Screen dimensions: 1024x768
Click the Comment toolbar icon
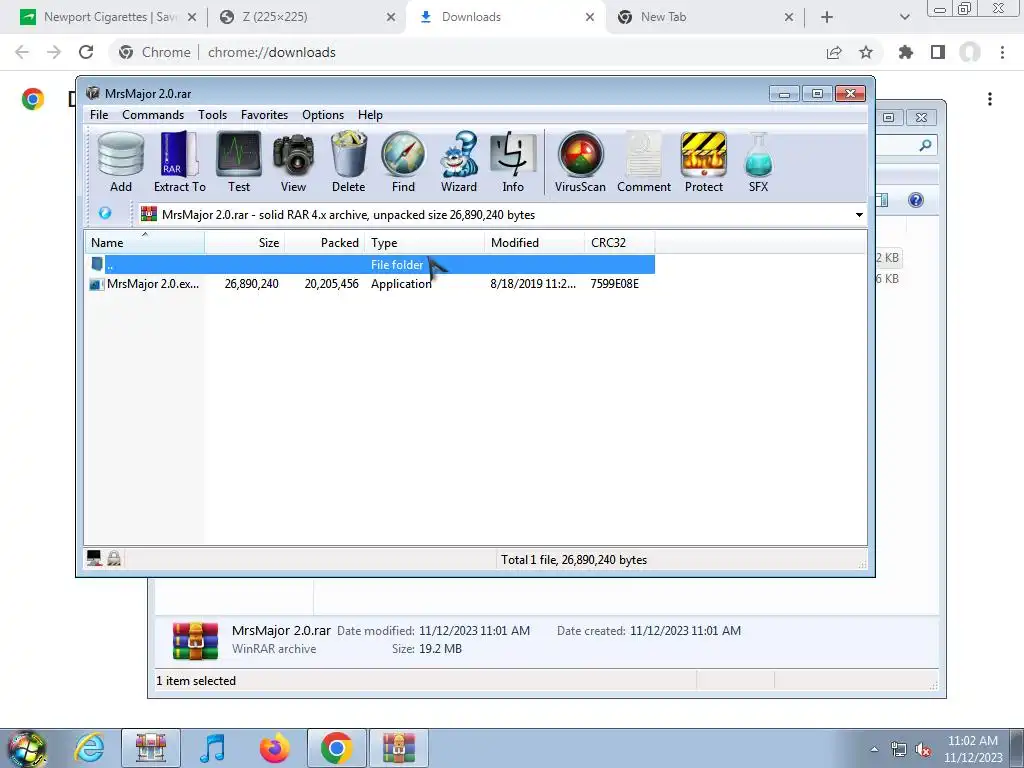(644, 162)
